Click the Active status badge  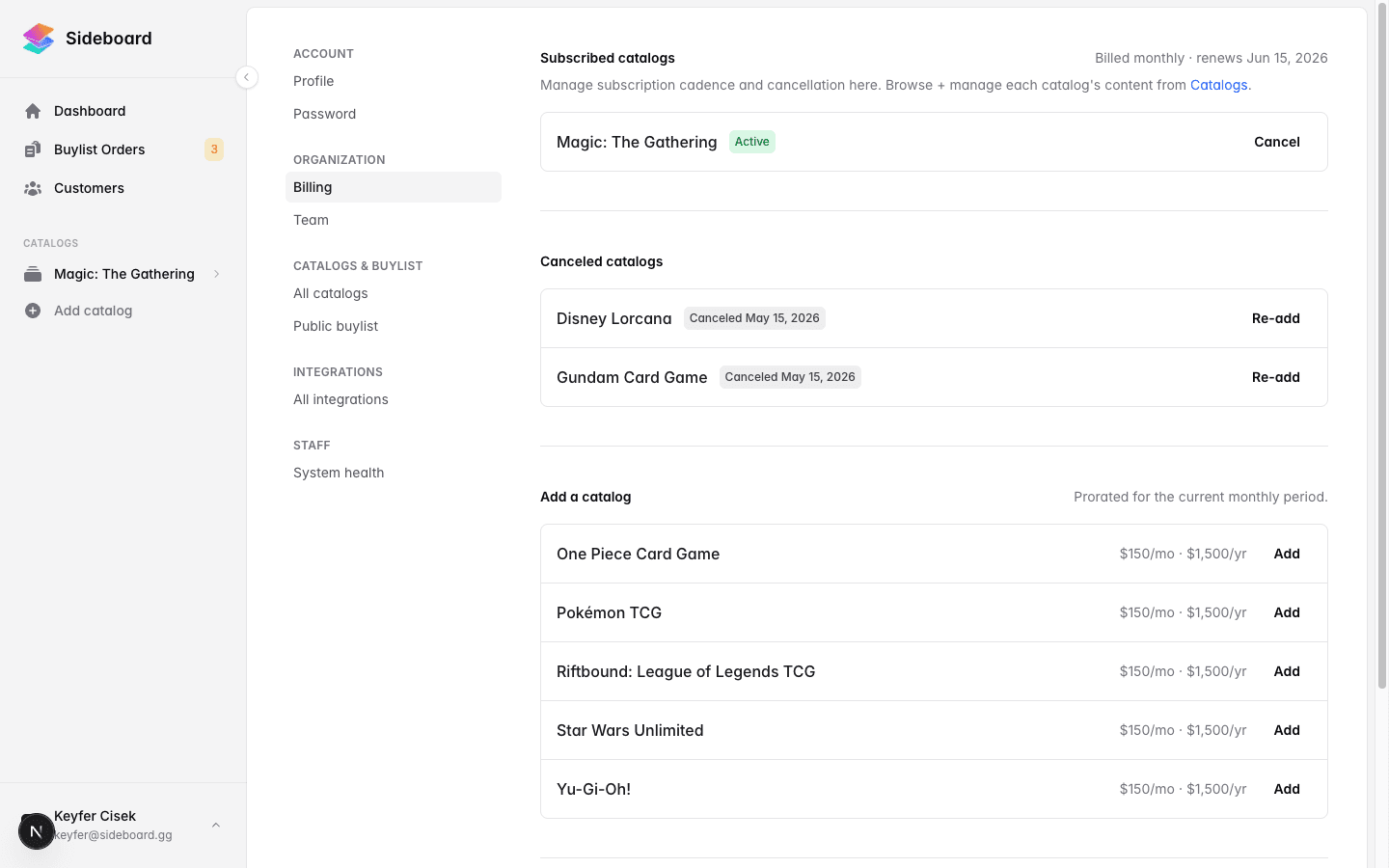(752, 142)
